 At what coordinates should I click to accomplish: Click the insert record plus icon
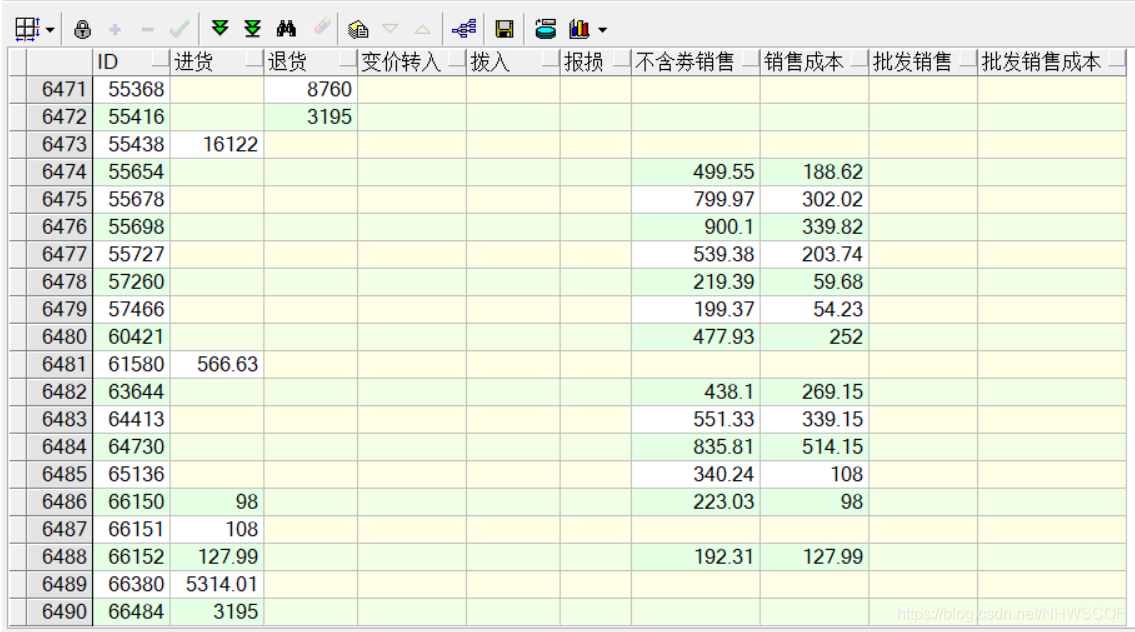click(114, 30)
